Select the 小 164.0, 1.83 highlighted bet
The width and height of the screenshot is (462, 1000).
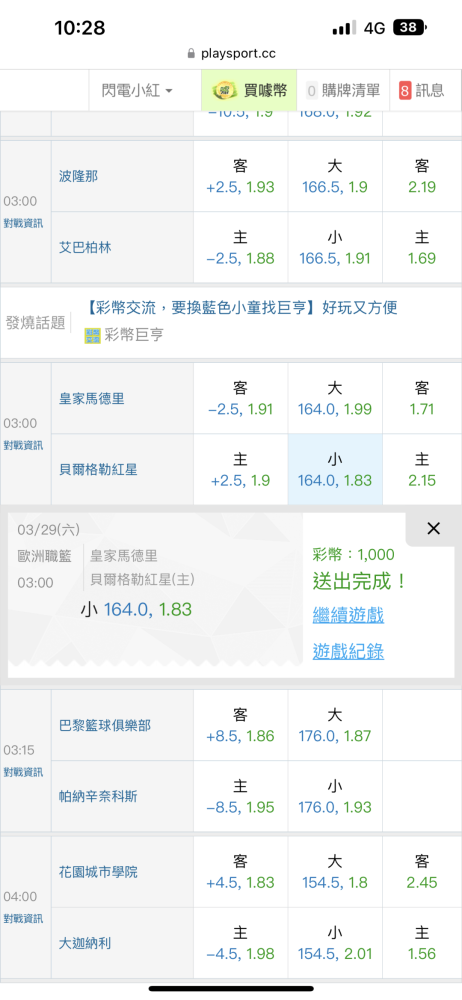tap(335, 469)
